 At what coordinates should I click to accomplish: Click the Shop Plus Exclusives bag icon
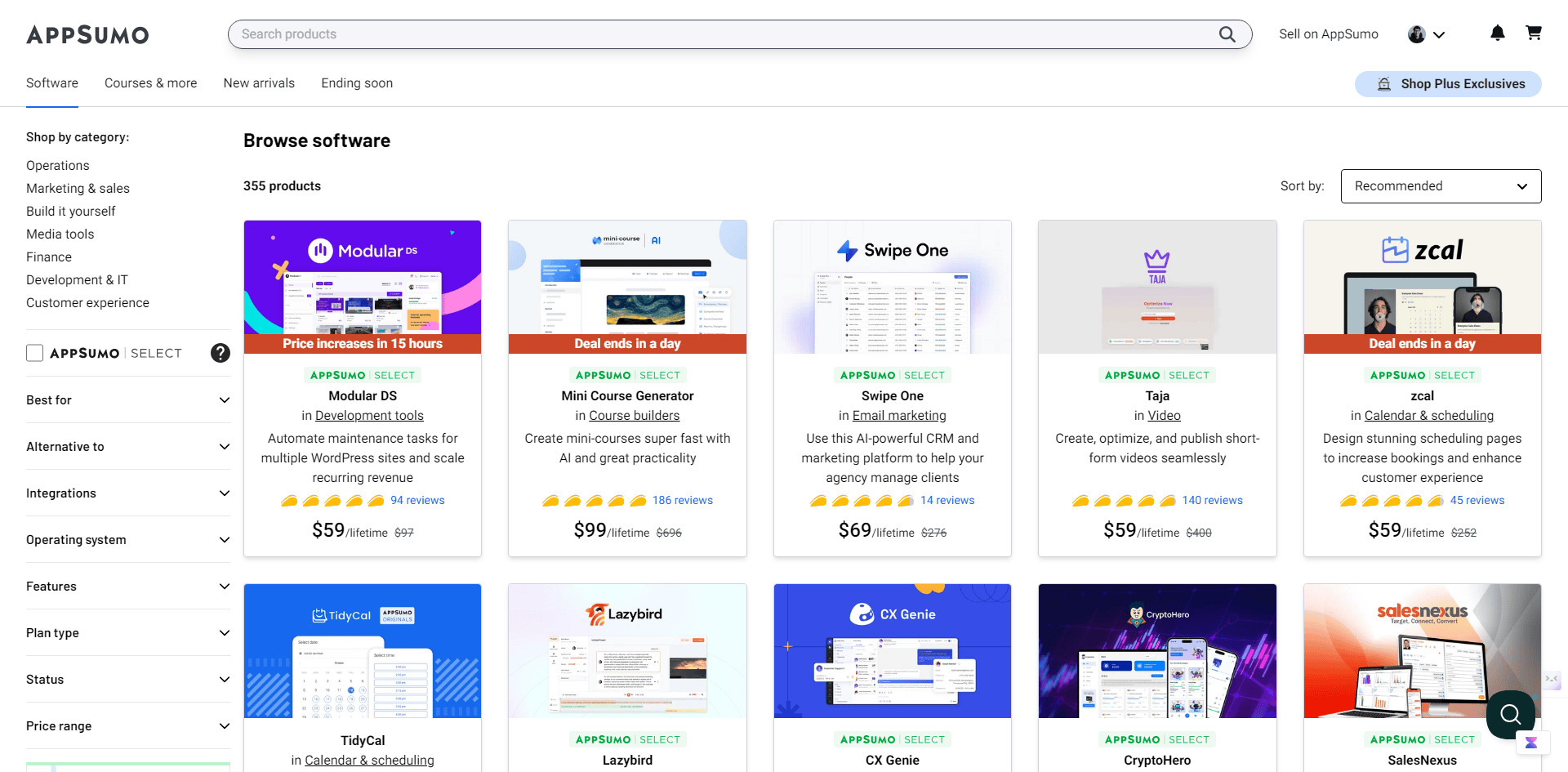(x=1384, y=84)
